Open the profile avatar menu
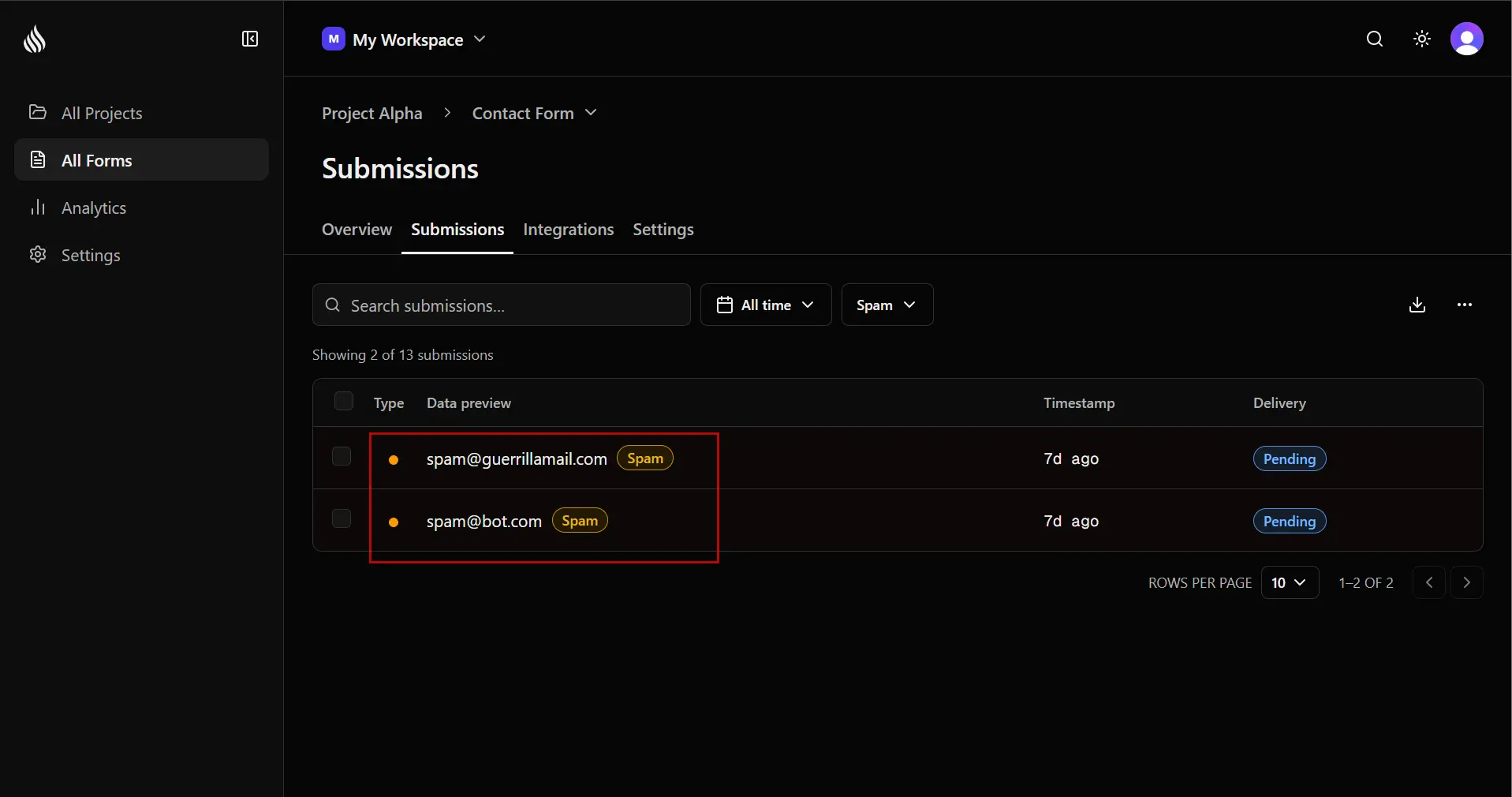1512x797 pixels. click(x=1468, y=39)
